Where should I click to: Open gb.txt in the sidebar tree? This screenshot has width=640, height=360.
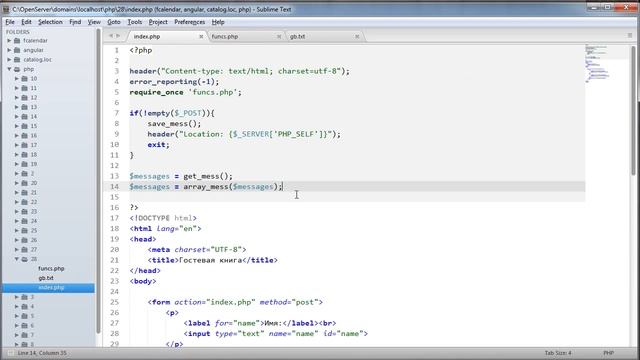point(46,278)
